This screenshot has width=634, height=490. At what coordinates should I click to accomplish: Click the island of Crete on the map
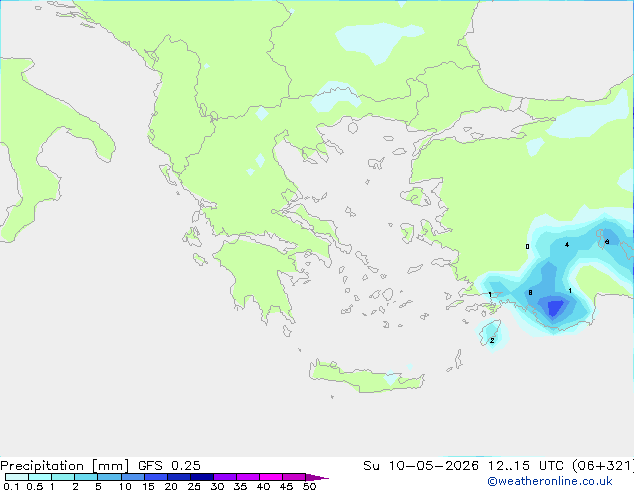click(366, 377)
